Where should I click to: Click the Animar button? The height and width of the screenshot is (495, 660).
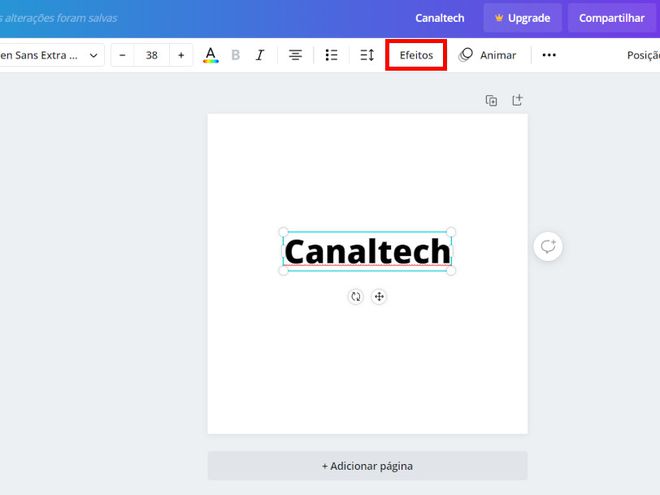(487, 55)
